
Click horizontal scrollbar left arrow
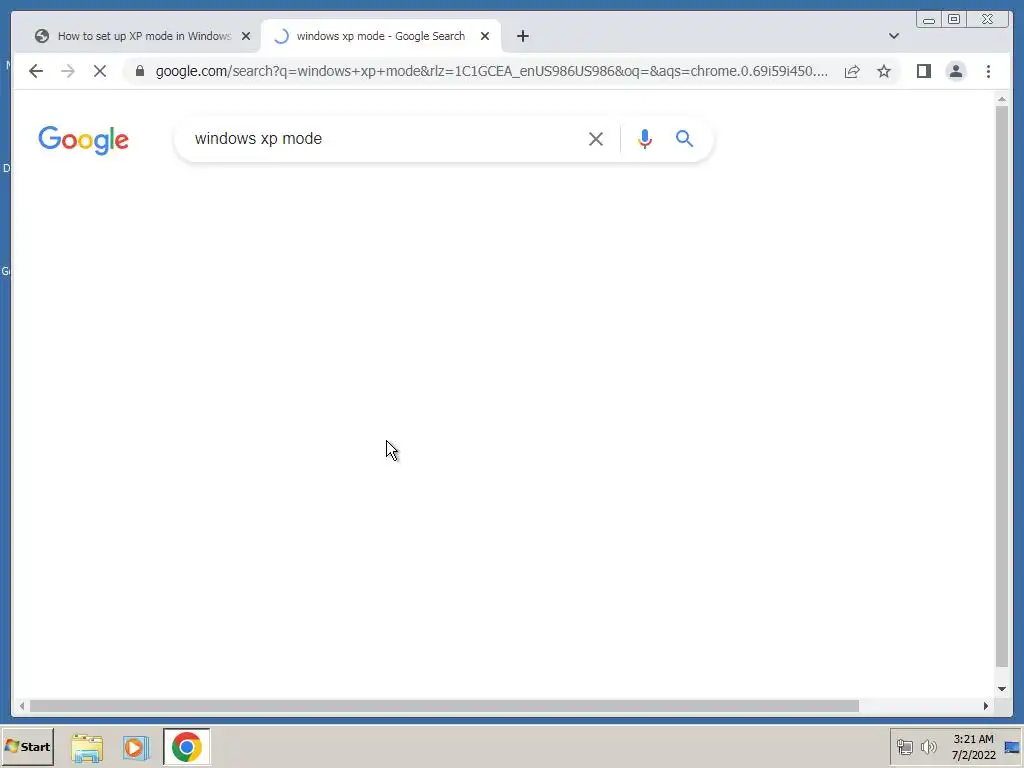22,705
